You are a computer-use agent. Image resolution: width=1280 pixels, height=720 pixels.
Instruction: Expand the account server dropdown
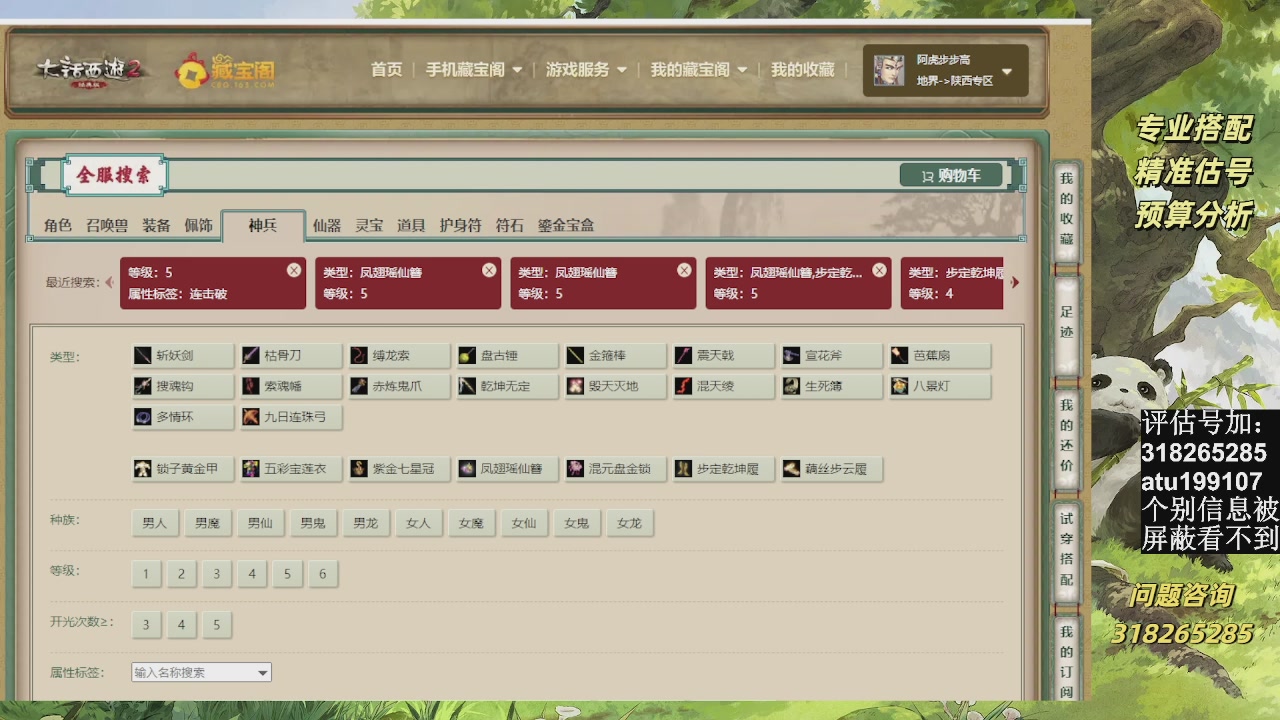coord(1006,71)
